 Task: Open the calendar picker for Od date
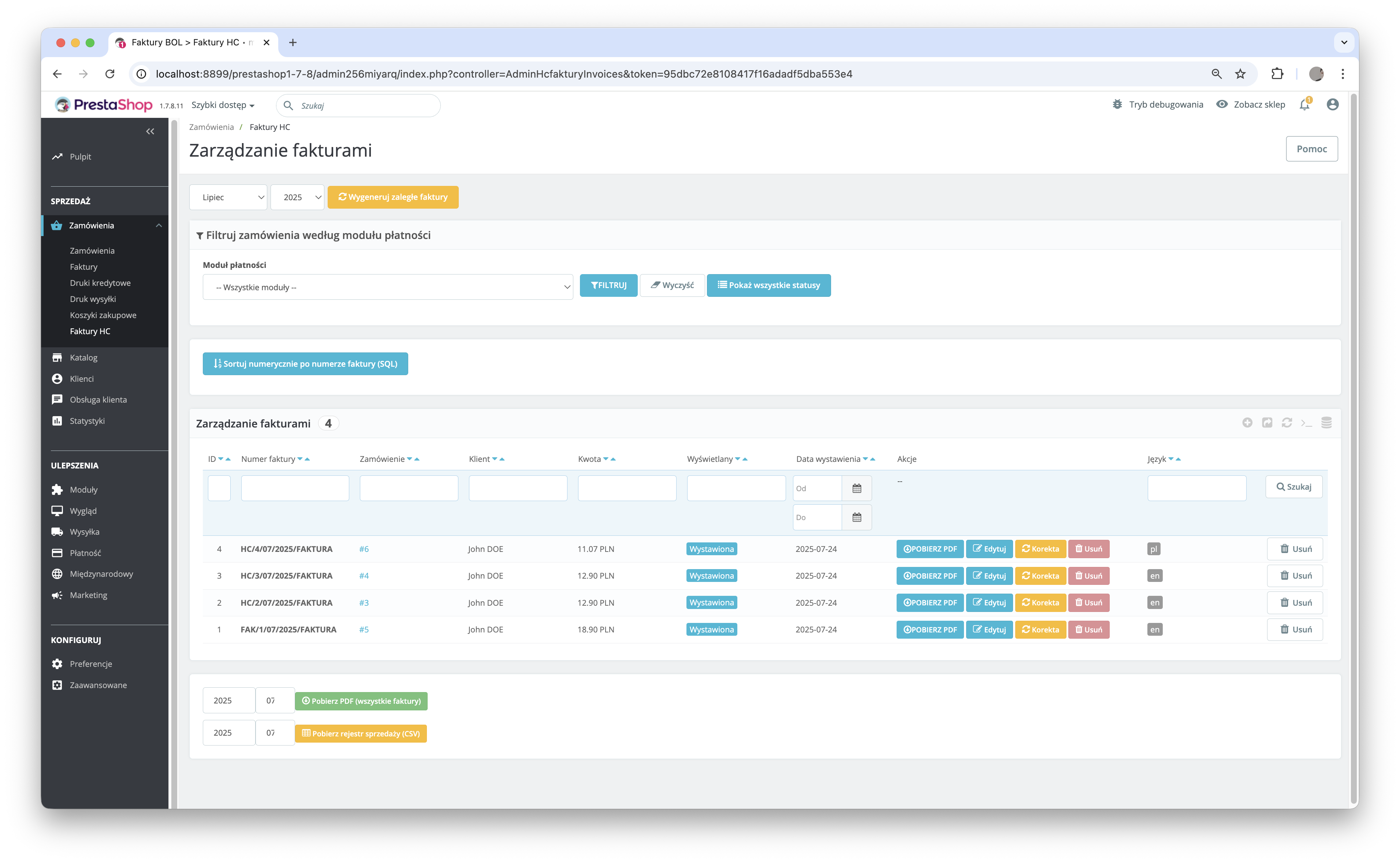coord(856,489)
